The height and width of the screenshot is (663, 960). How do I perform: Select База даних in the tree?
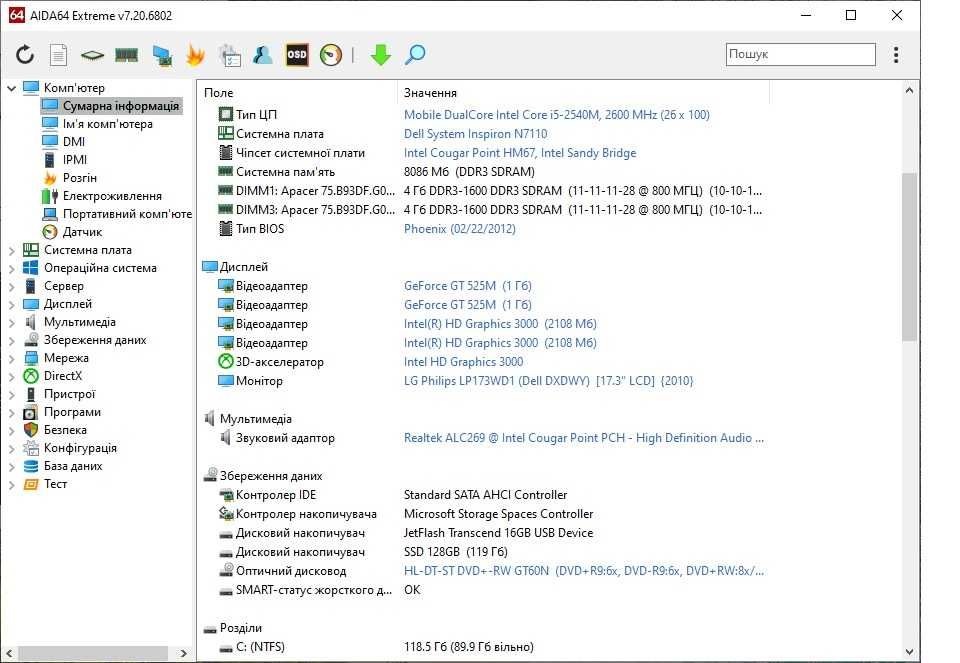[x=73, y=466]
